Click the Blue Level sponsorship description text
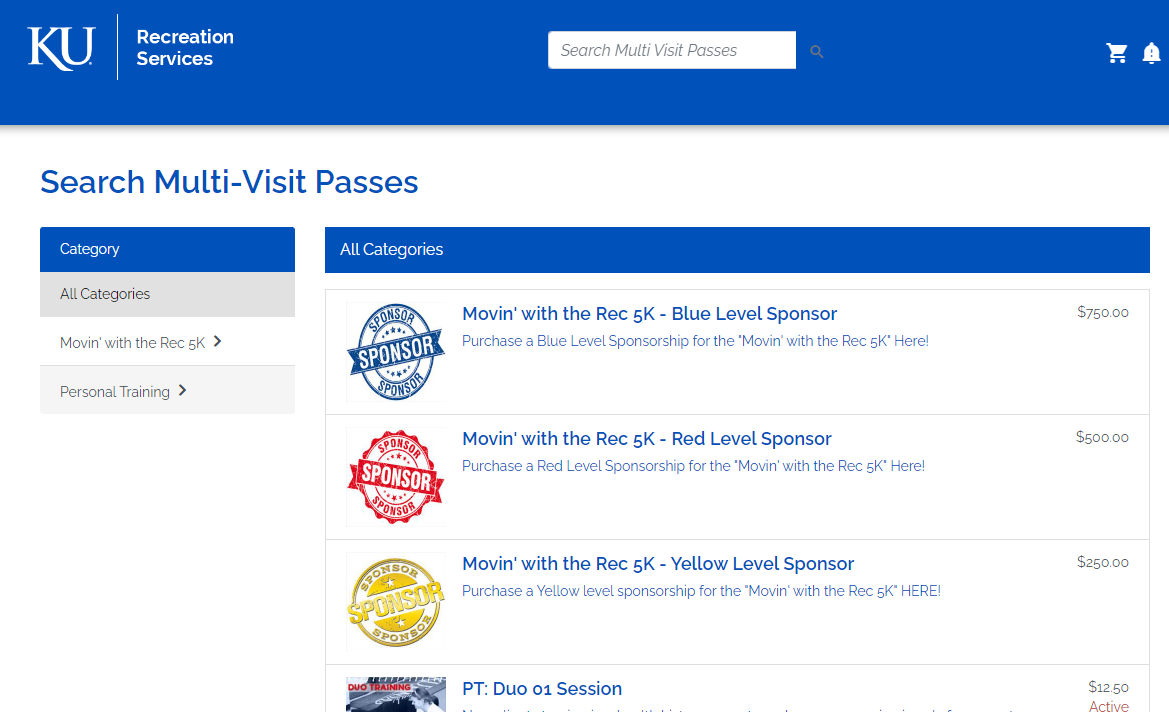This screenshot has height=712, width=1169. point(695,341)
